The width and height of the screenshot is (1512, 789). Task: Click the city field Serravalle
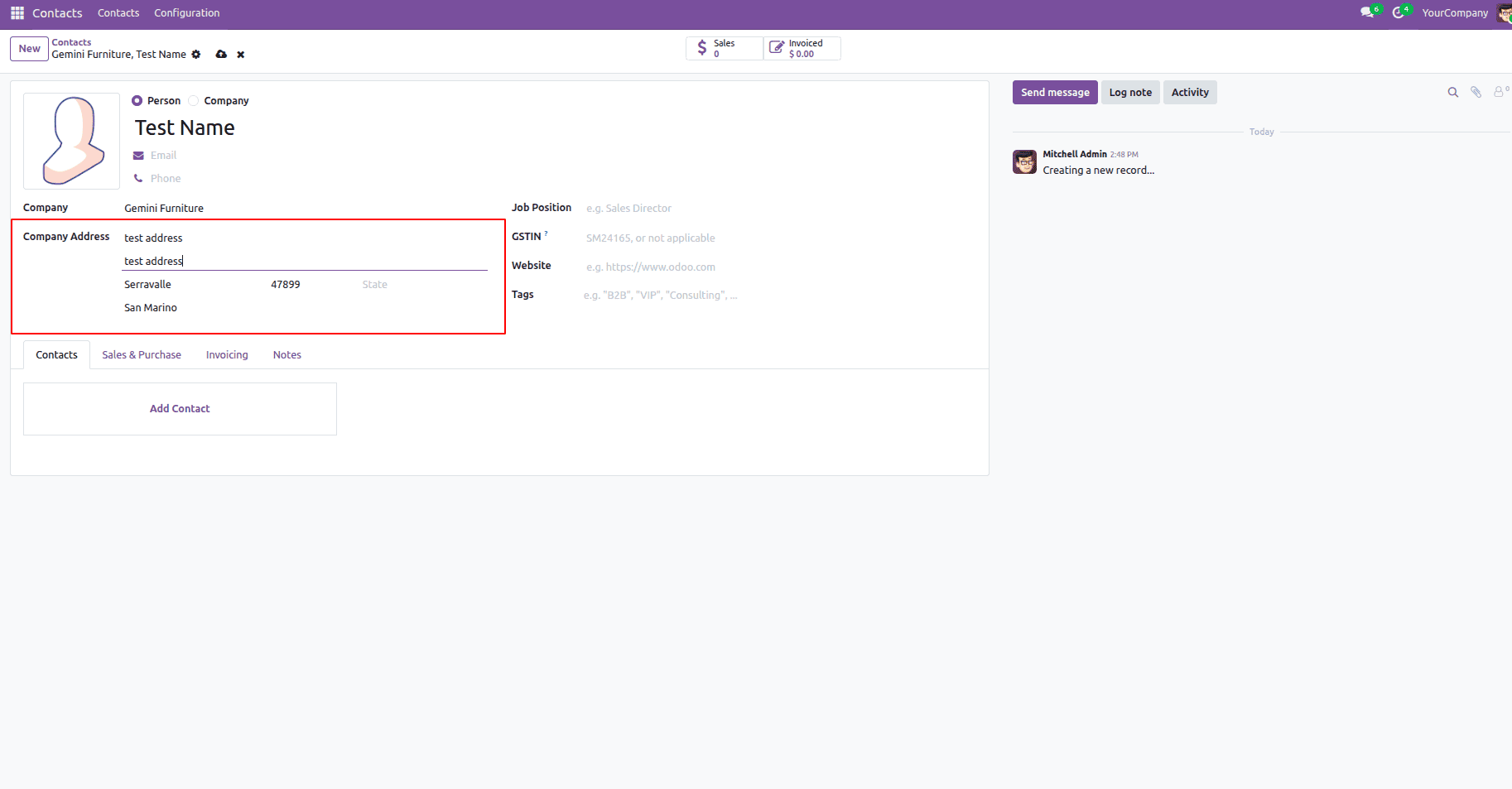(195, 285)
